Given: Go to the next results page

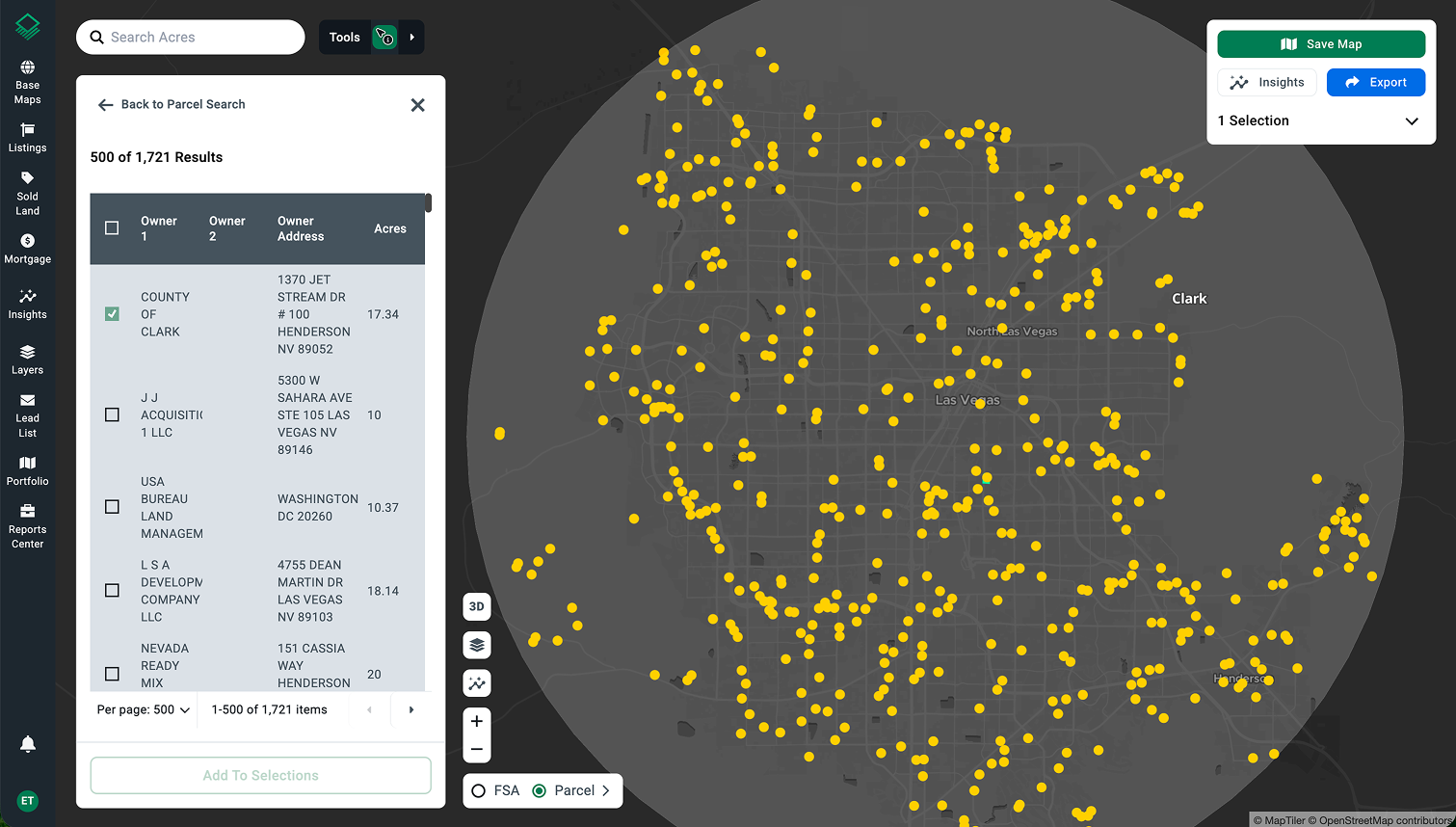Looking at the screenshot, I should pos(411,710).
